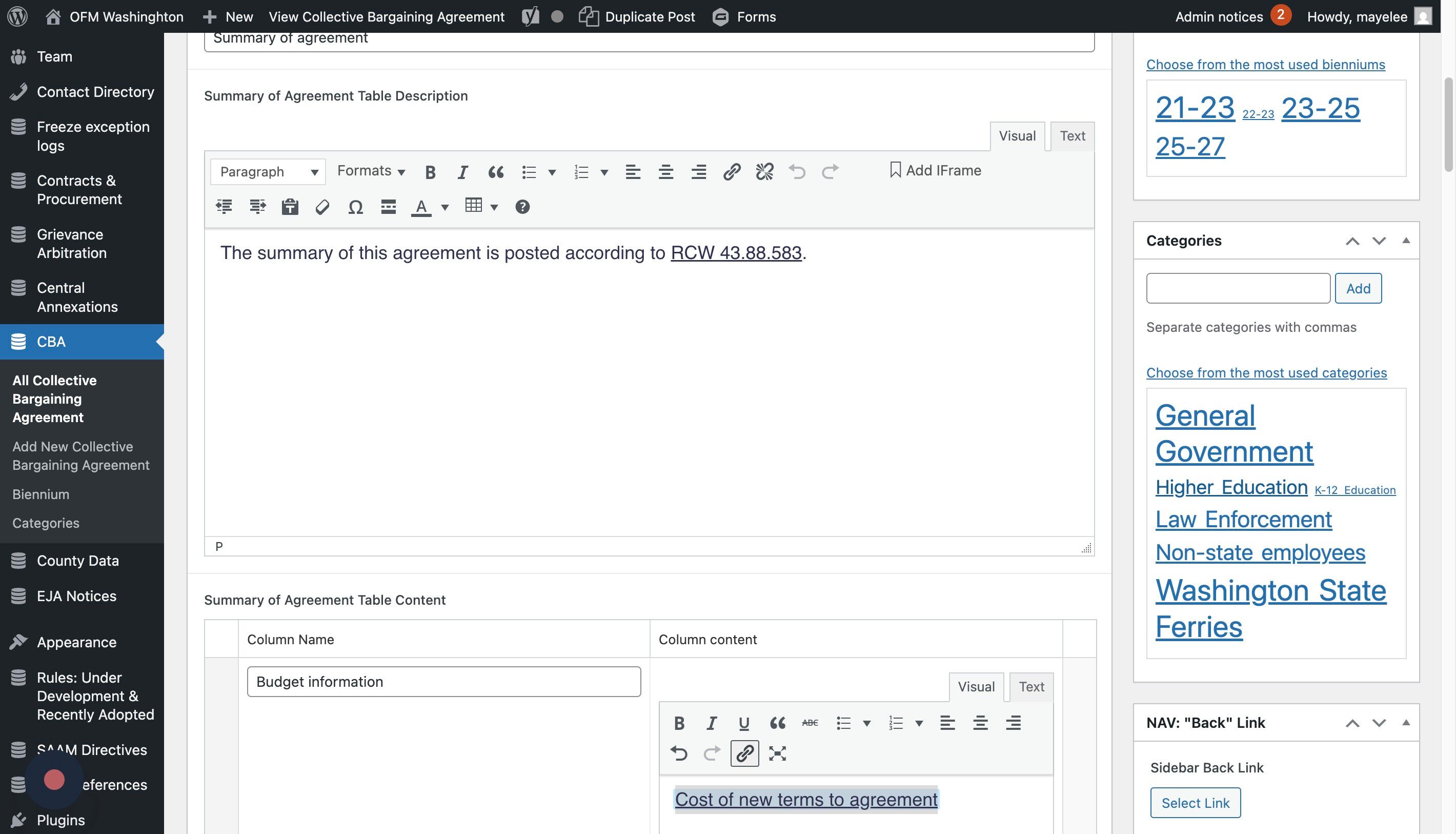Click the Paste as text clipboard icon

(x=290, y=207)
